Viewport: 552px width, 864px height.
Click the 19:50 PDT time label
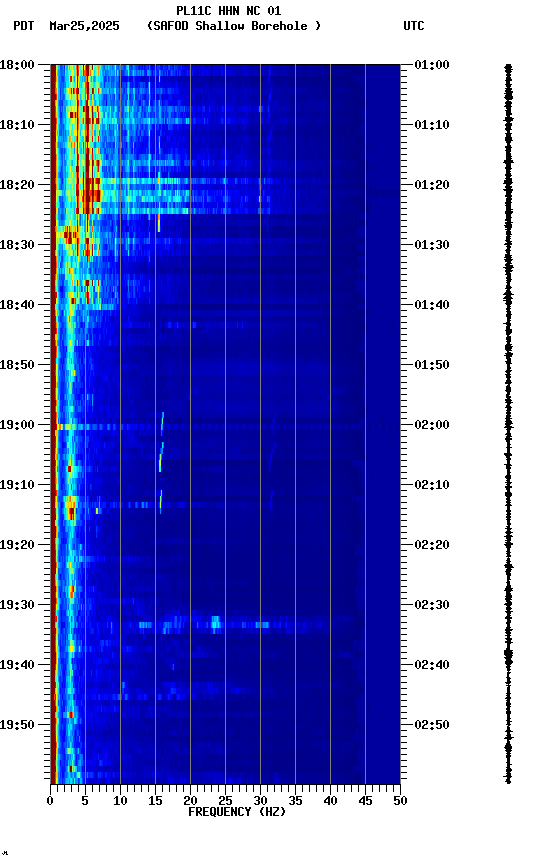tap(17, 725)
